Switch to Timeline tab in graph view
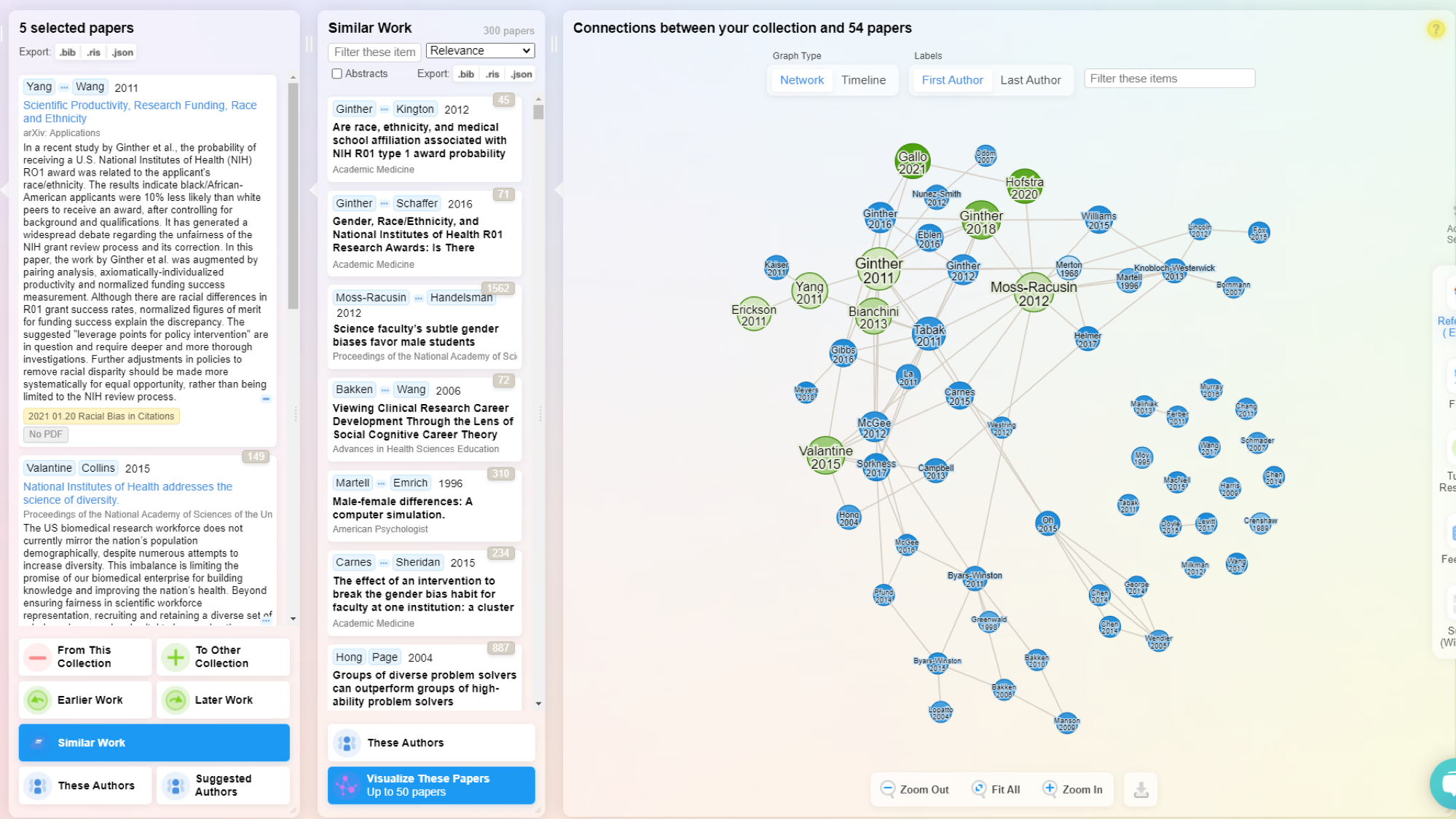The width and height of the screenshot is (1456, 819). 861,79
